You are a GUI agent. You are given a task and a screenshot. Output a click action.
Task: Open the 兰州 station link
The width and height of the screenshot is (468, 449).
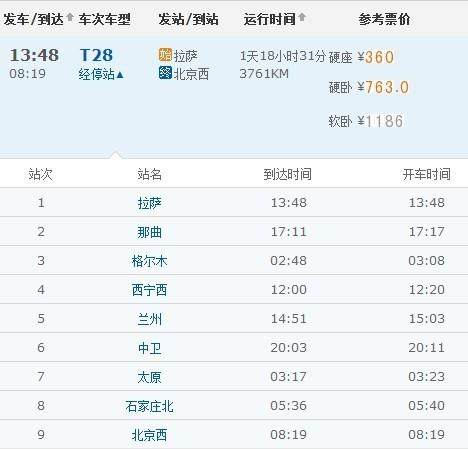click(x=149, y=319)
